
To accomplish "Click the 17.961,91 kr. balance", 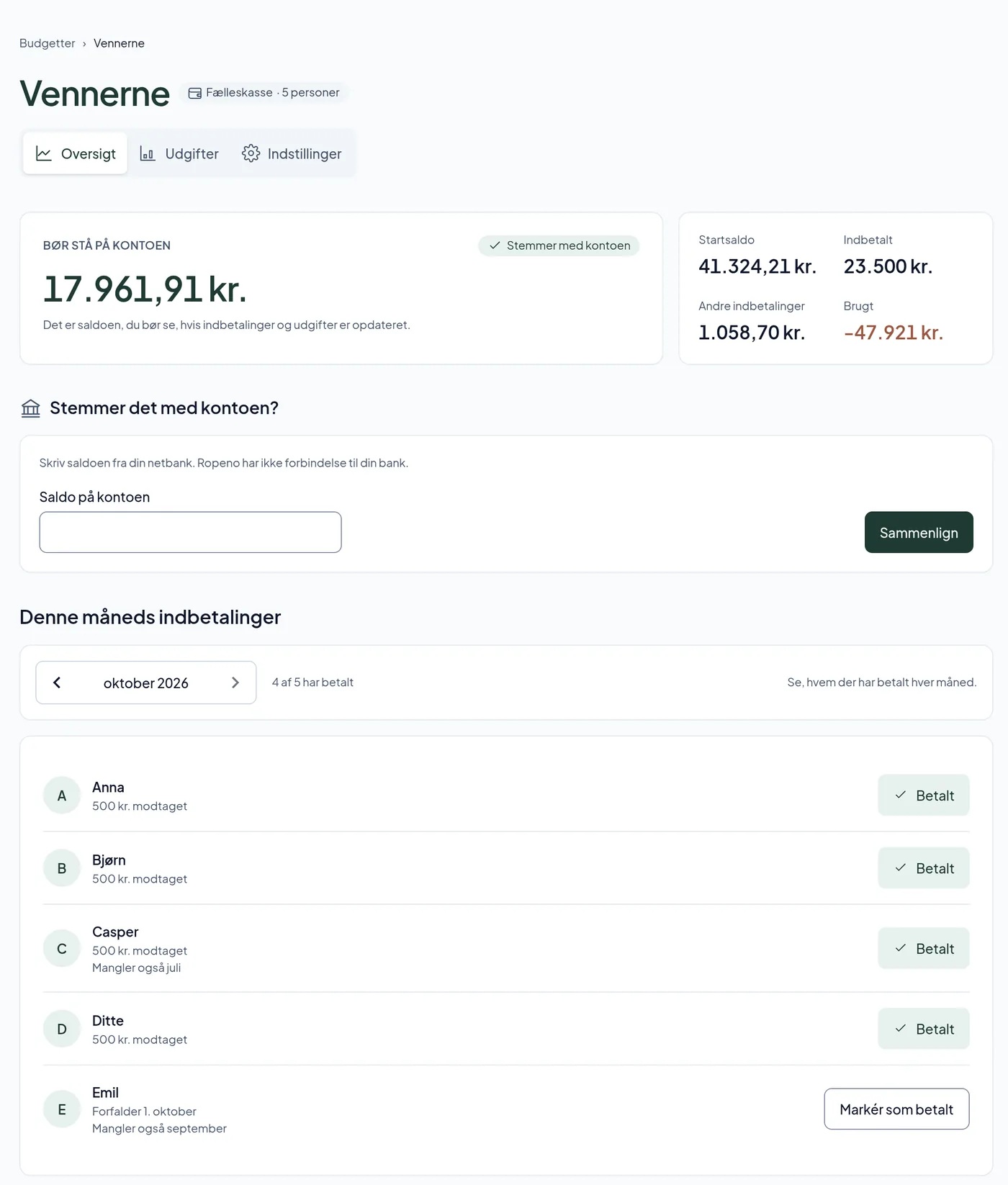I will tap(145, 289).
